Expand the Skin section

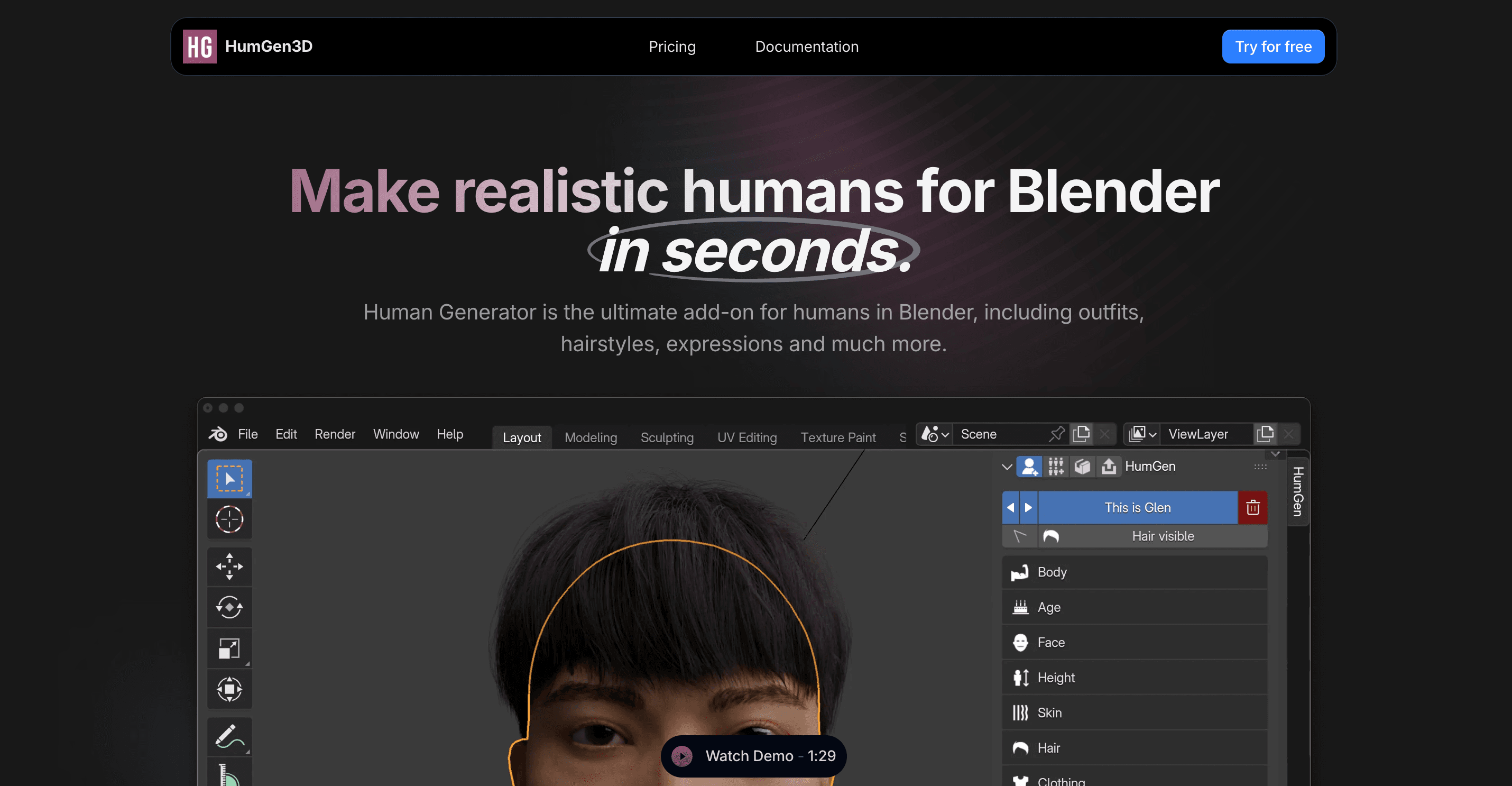click(x=1135, y=713)
